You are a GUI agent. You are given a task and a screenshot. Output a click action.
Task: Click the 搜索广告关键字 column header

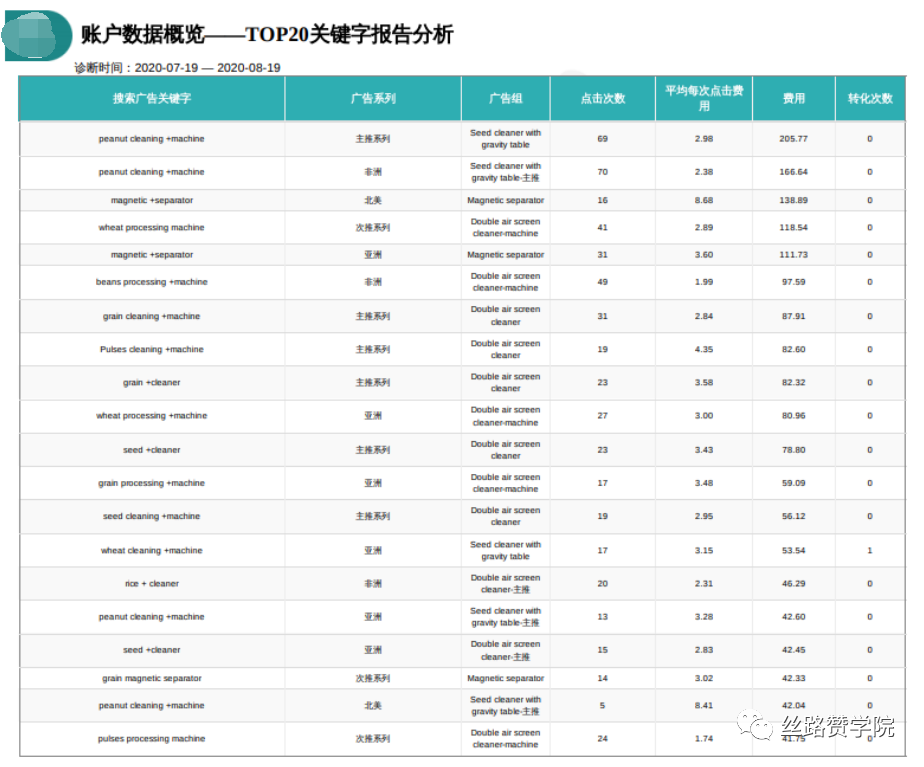[x=152, y=98]
